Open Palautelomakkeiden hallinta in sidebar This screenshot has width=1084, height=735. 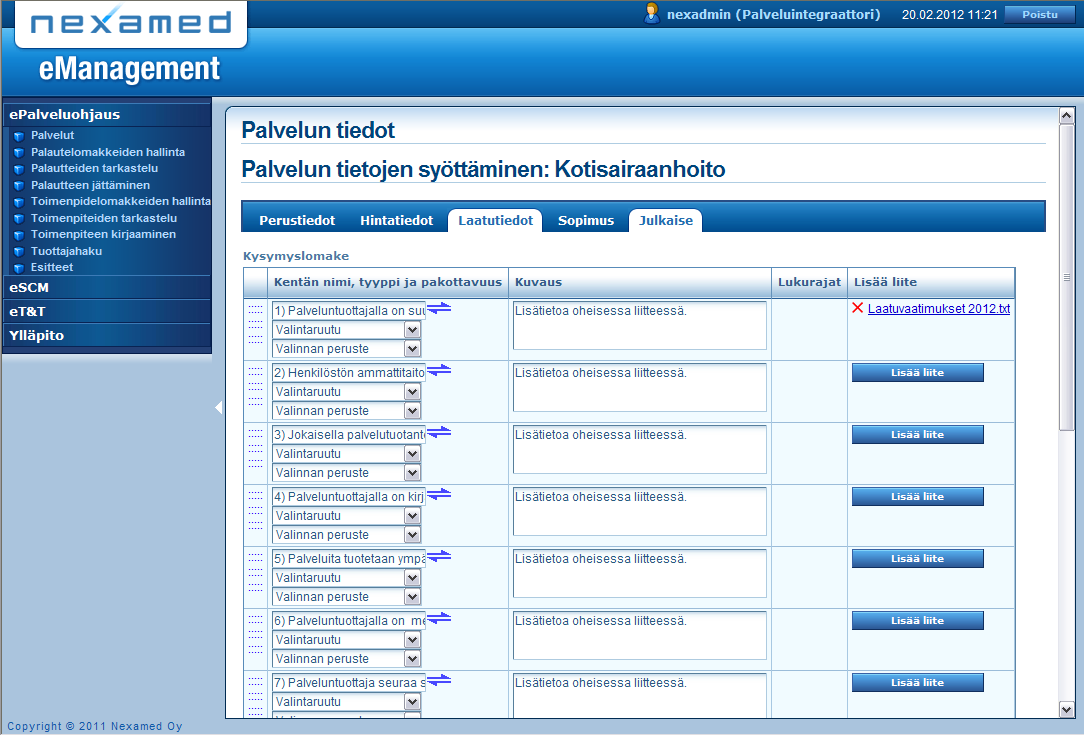coord(108,152)
